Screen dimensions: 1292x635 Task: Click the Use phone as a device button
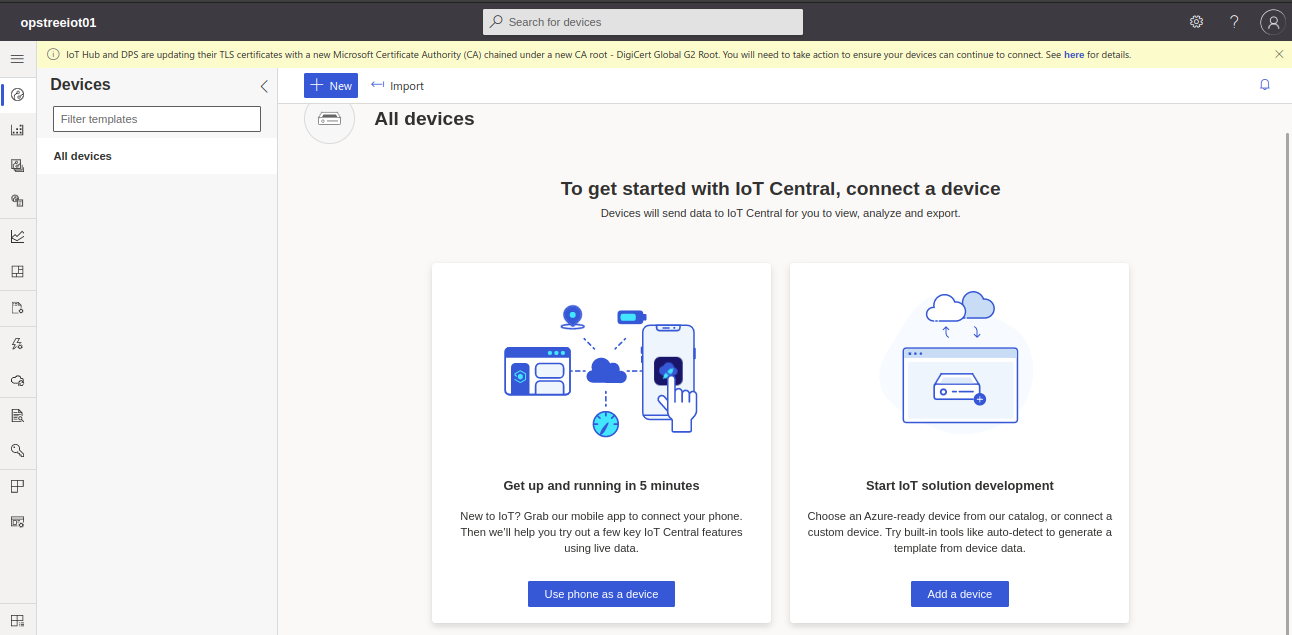(601, 594)
